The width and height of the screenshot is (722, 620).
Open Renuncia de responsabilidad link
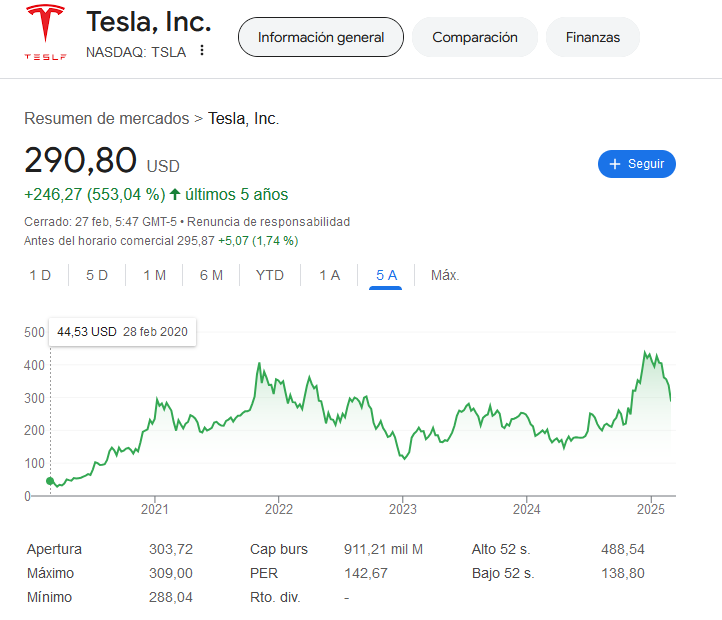269,221
